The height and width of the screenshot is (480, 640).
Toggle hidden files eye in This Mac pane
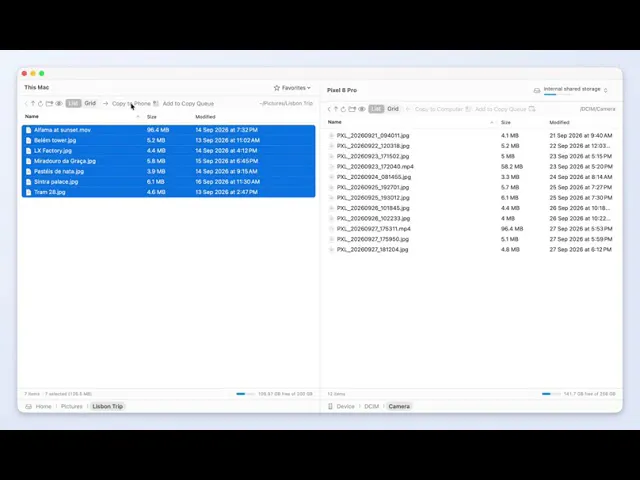tap(59, 104)
